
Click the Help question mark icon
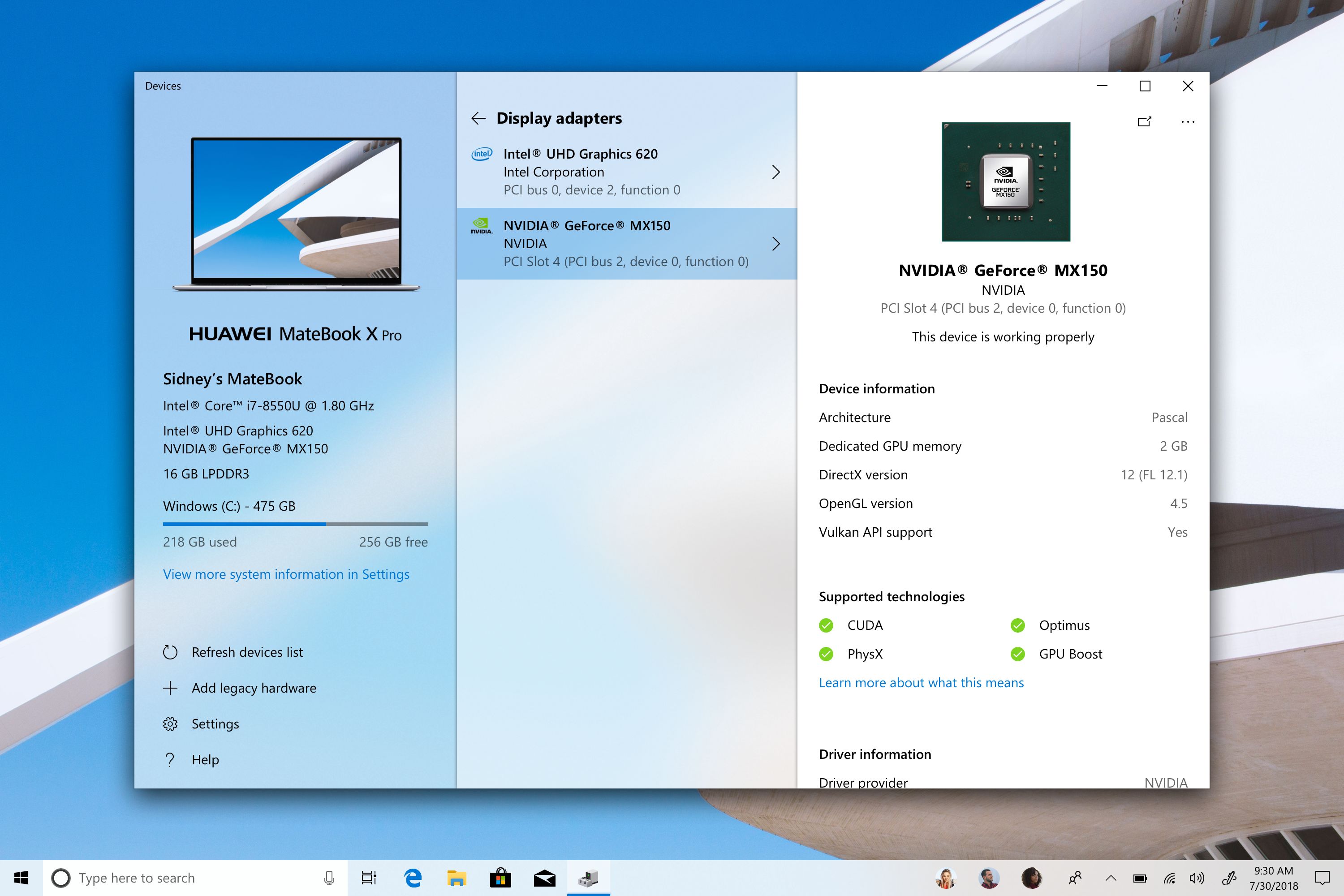pos(170,759)
